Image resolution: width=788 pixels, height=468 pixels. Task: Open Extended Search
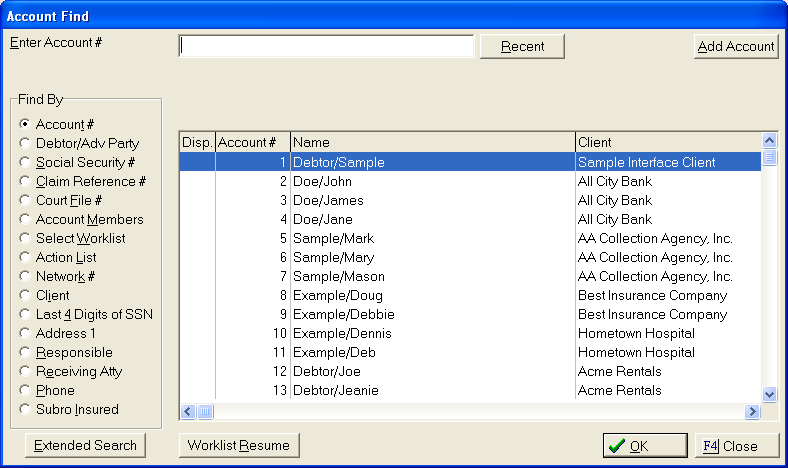(x=85, y=445)
